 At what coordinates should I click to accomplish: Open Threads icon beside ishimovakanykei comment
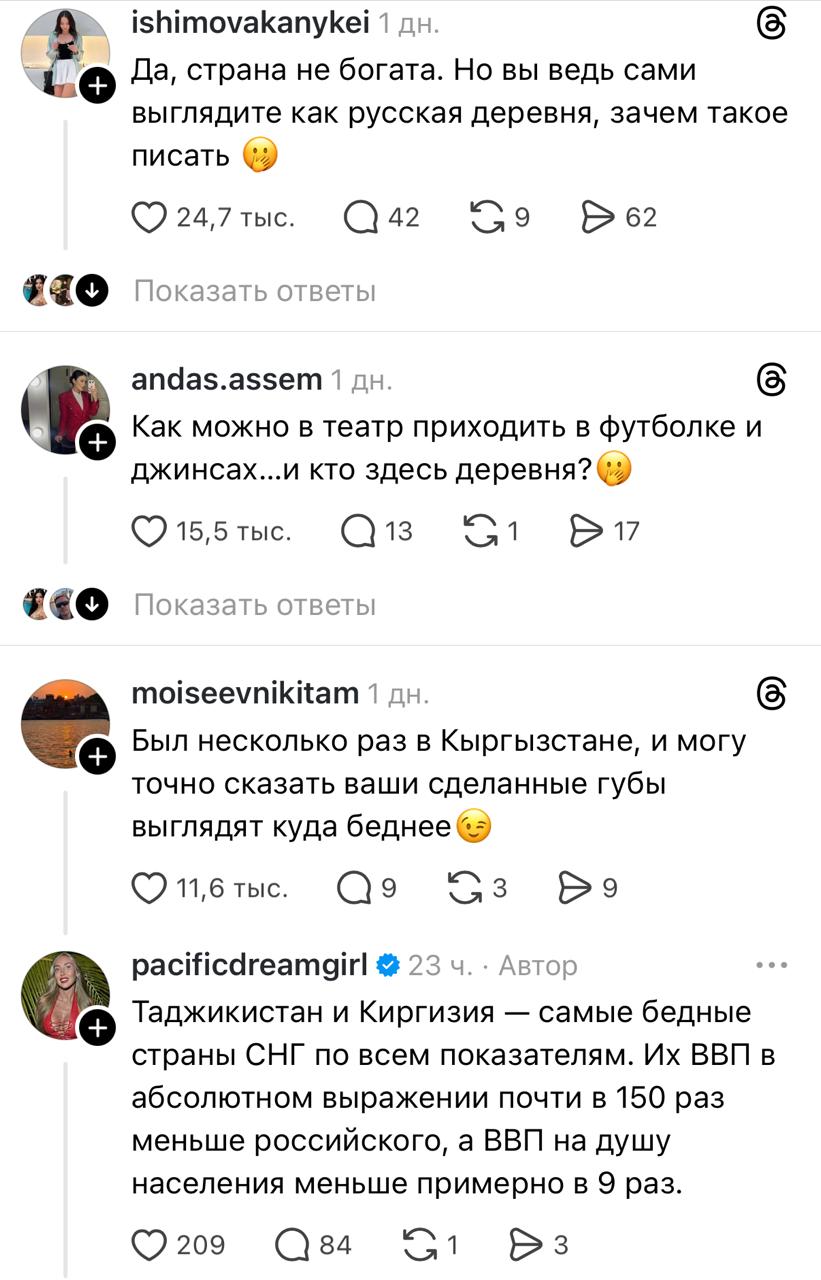click(x=772, y=25)
